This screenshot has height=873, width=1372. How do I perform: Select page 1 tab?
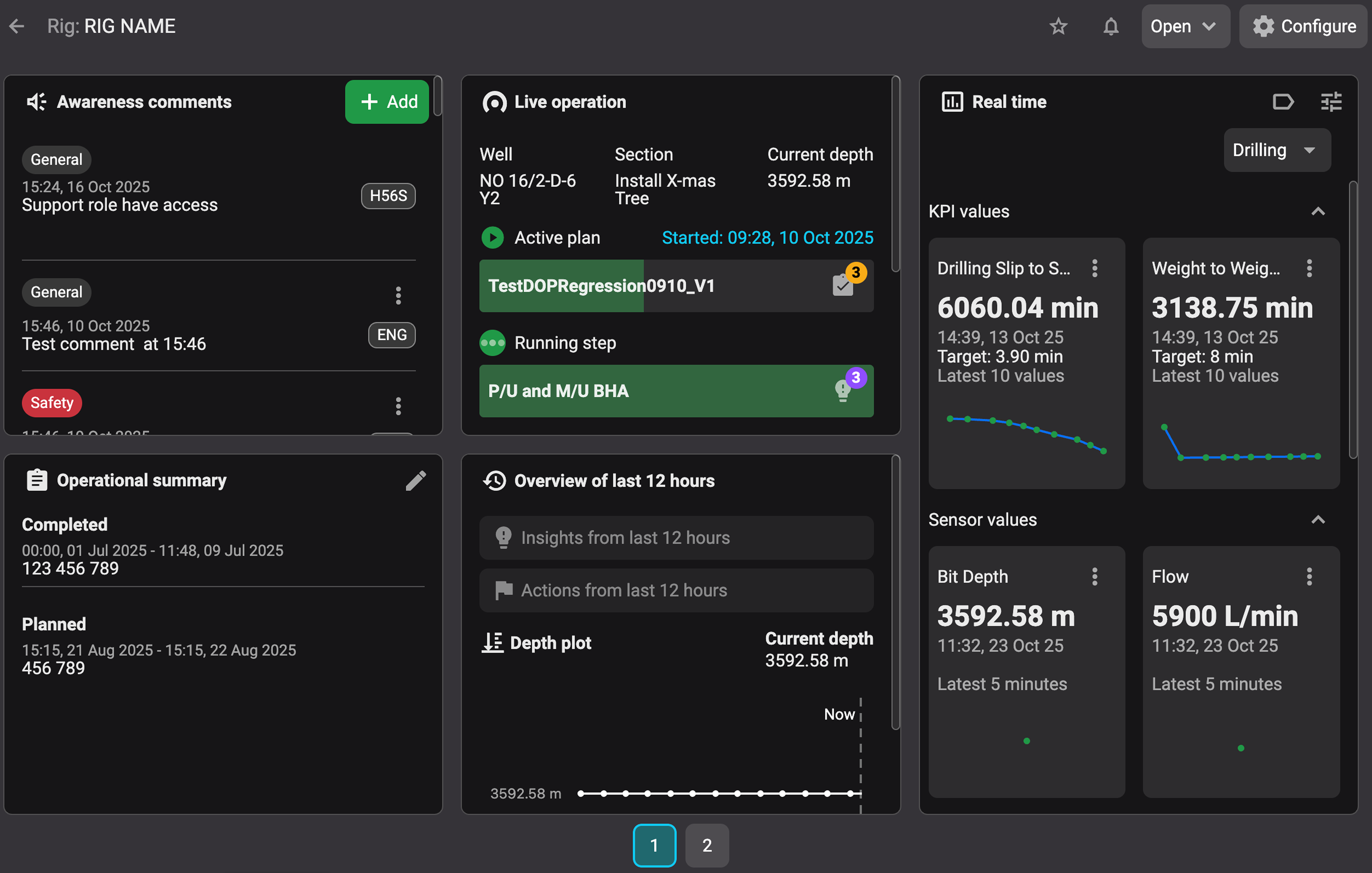654,845
